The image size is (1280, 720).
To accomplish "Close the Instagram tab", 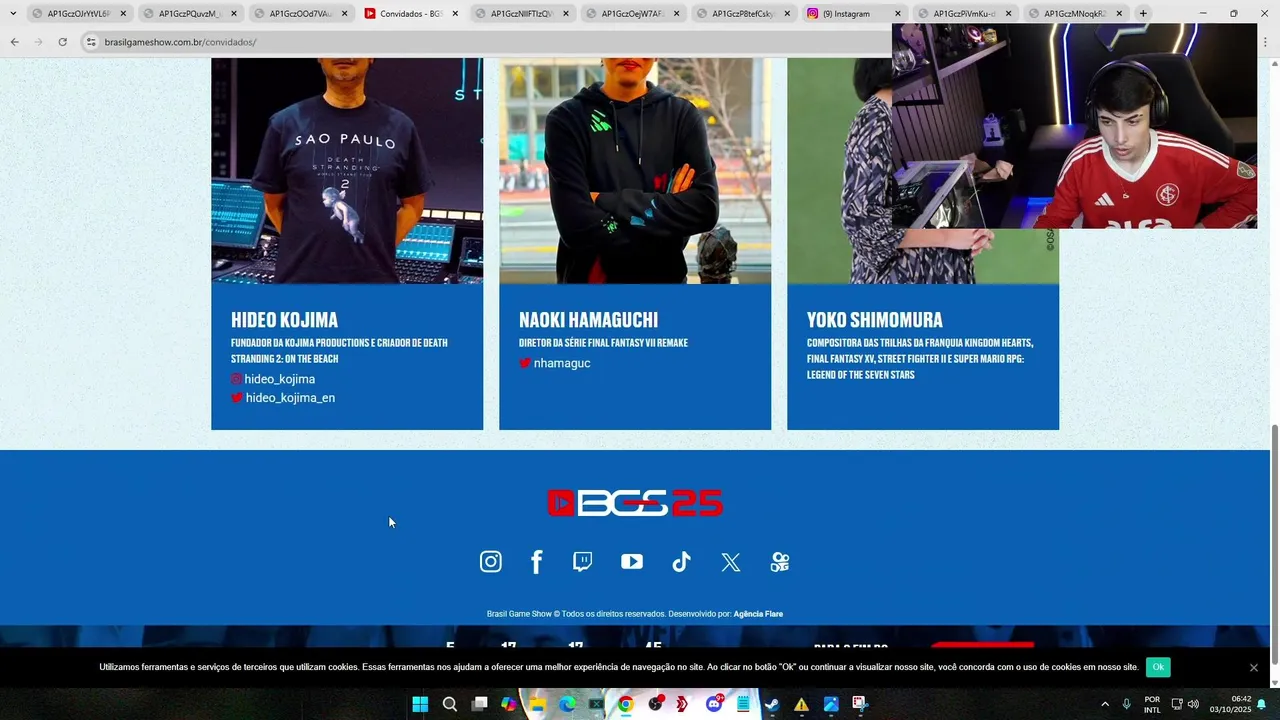I will point(897,14).
